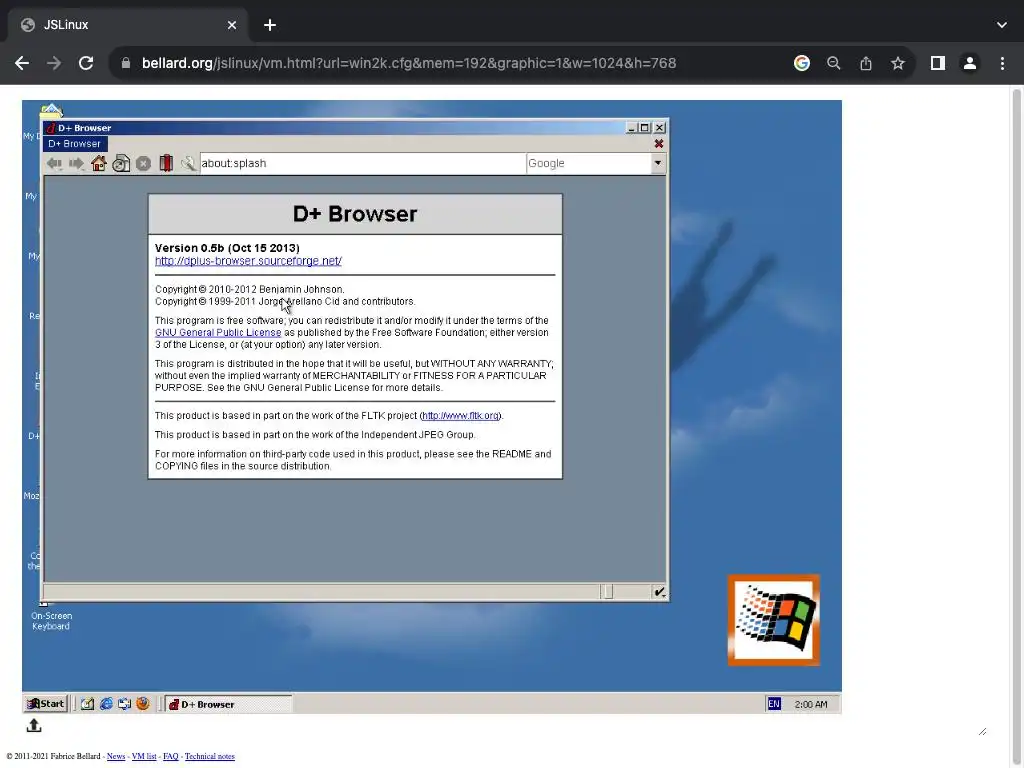This screenshot has height=768, width=1024.
Task: Click the Show Desktop quick launch icon
Action: tap(88, 704)
